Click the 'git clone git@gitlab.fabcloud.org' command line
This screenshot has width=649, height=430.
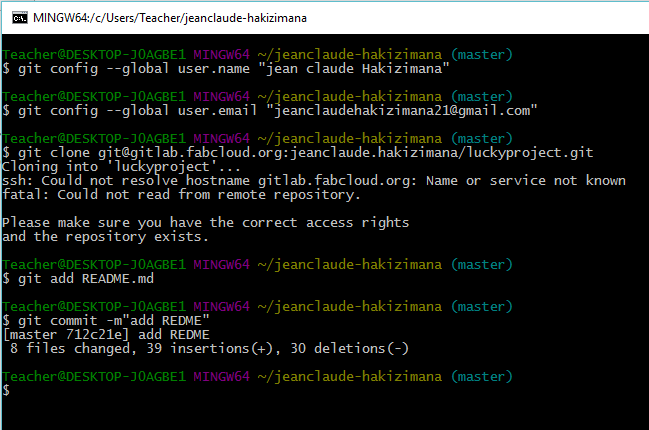coord(298,153)
